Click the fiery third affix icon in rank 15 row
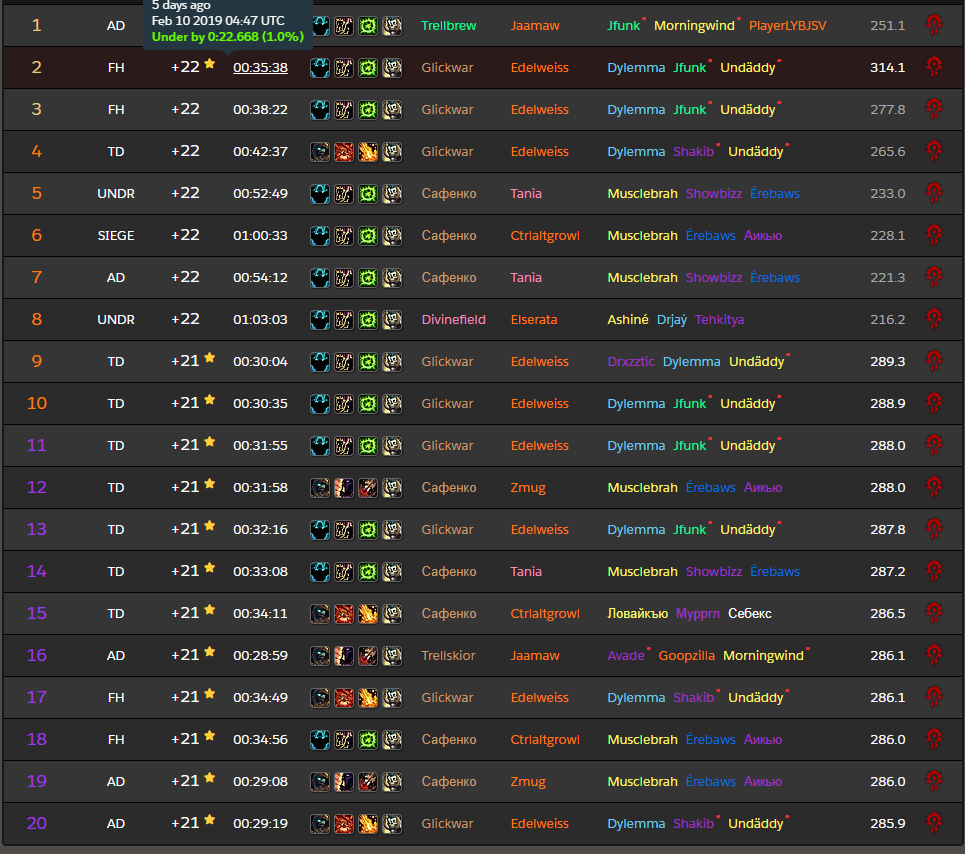 (x=368, y=613)
